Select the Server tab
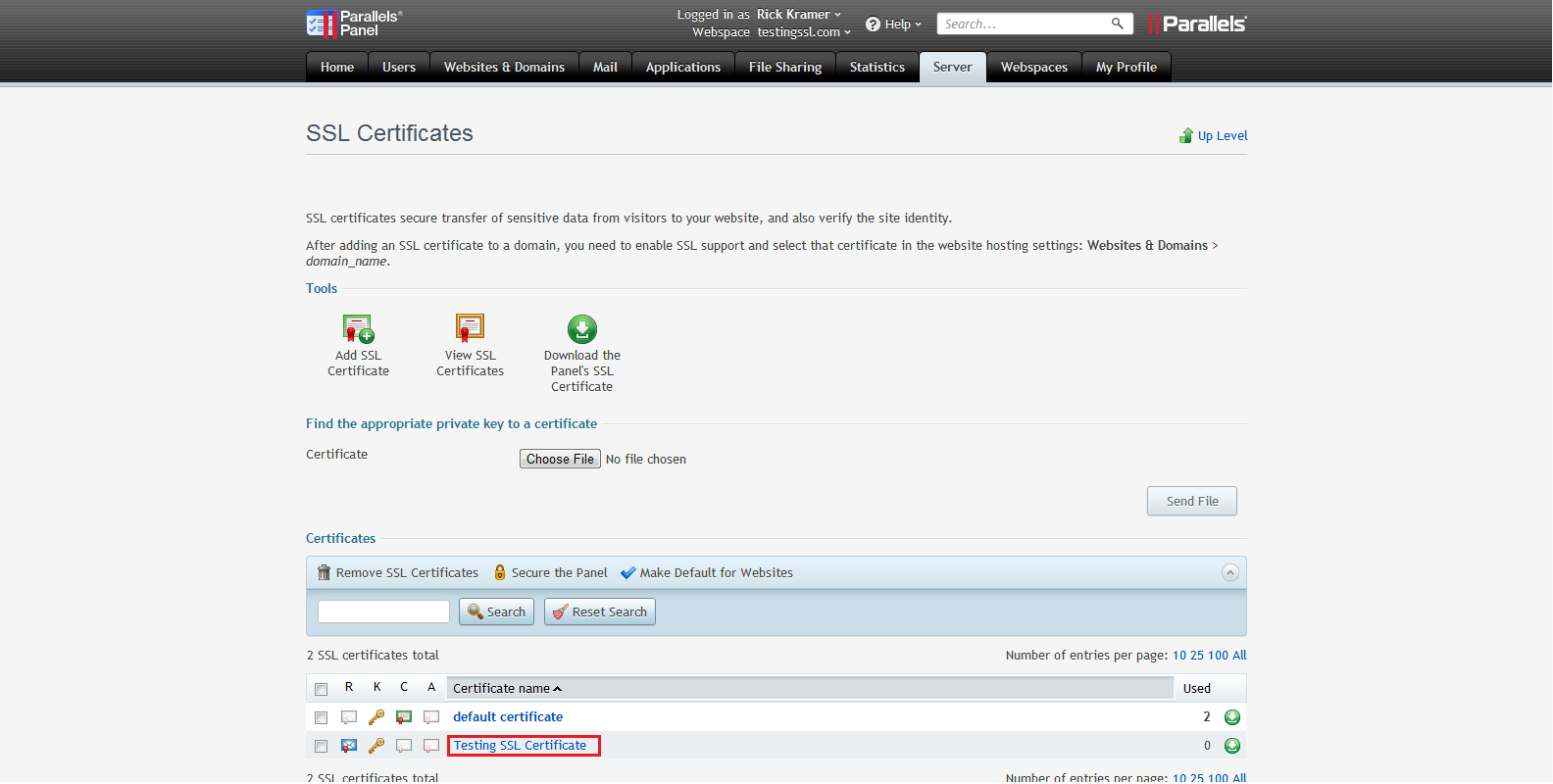Viewport: 1553px width, 784px height. click(953, 67)
